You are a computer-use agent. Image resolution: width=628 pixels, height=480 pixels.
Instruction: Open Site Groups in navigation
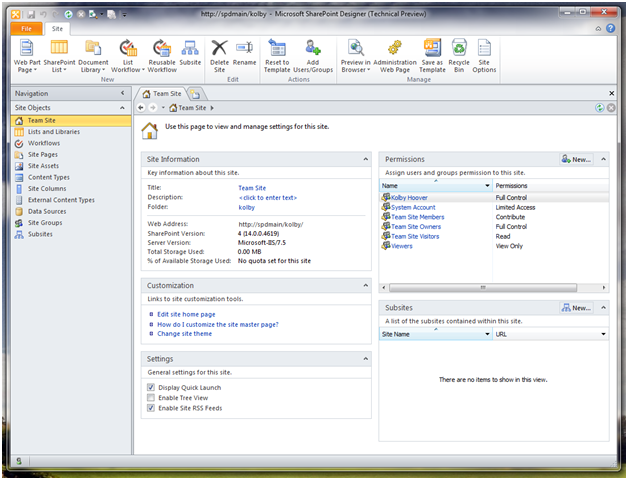point(45,223)
